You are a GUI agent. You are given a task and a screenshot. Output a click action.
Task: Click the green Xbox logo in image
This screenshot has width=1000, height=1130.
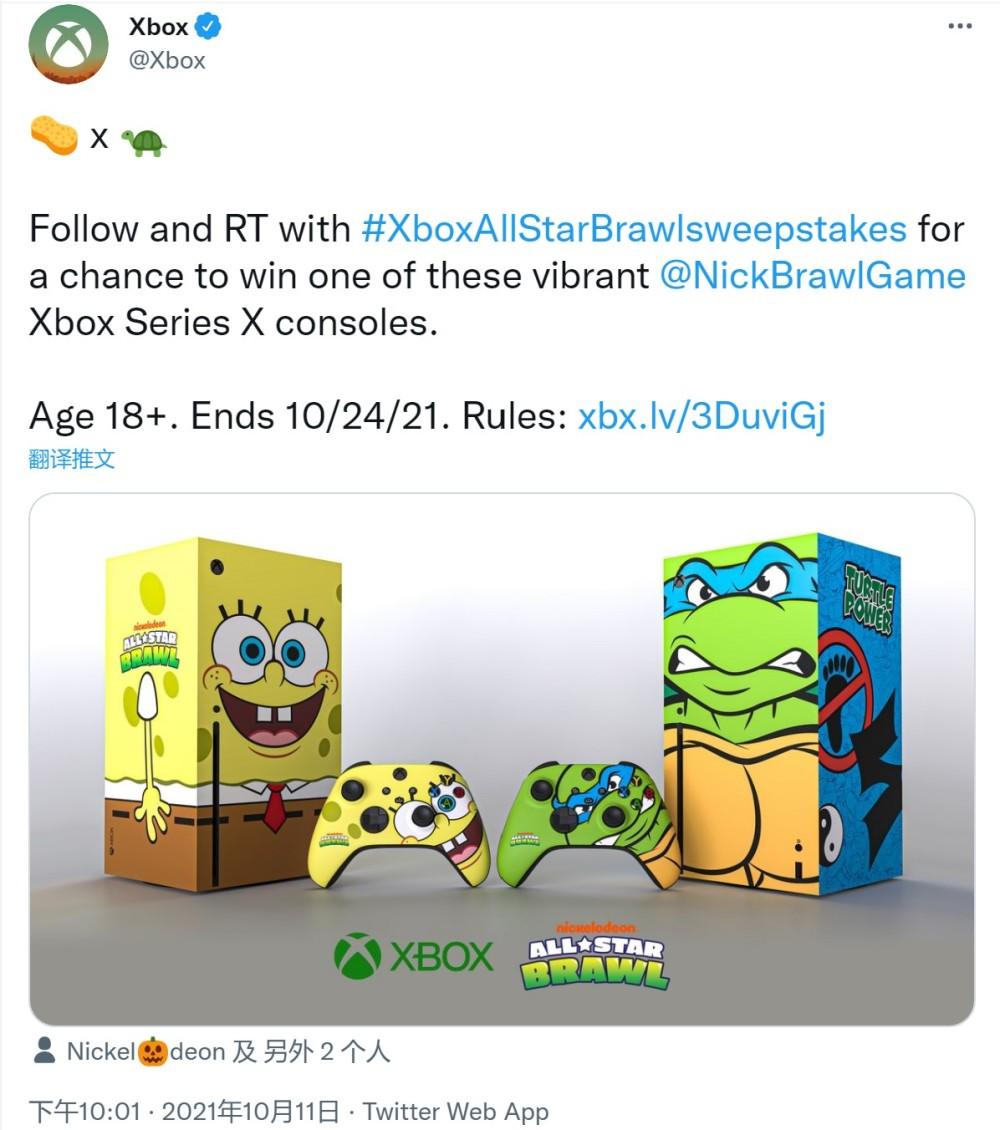413,956
